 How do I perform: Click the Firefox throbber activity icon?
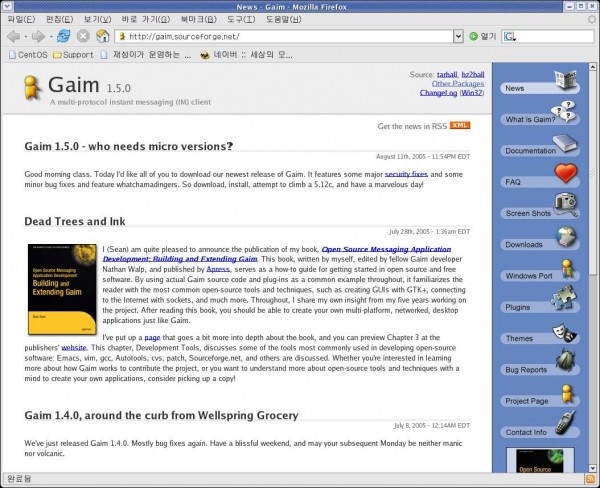coord(592,19)
